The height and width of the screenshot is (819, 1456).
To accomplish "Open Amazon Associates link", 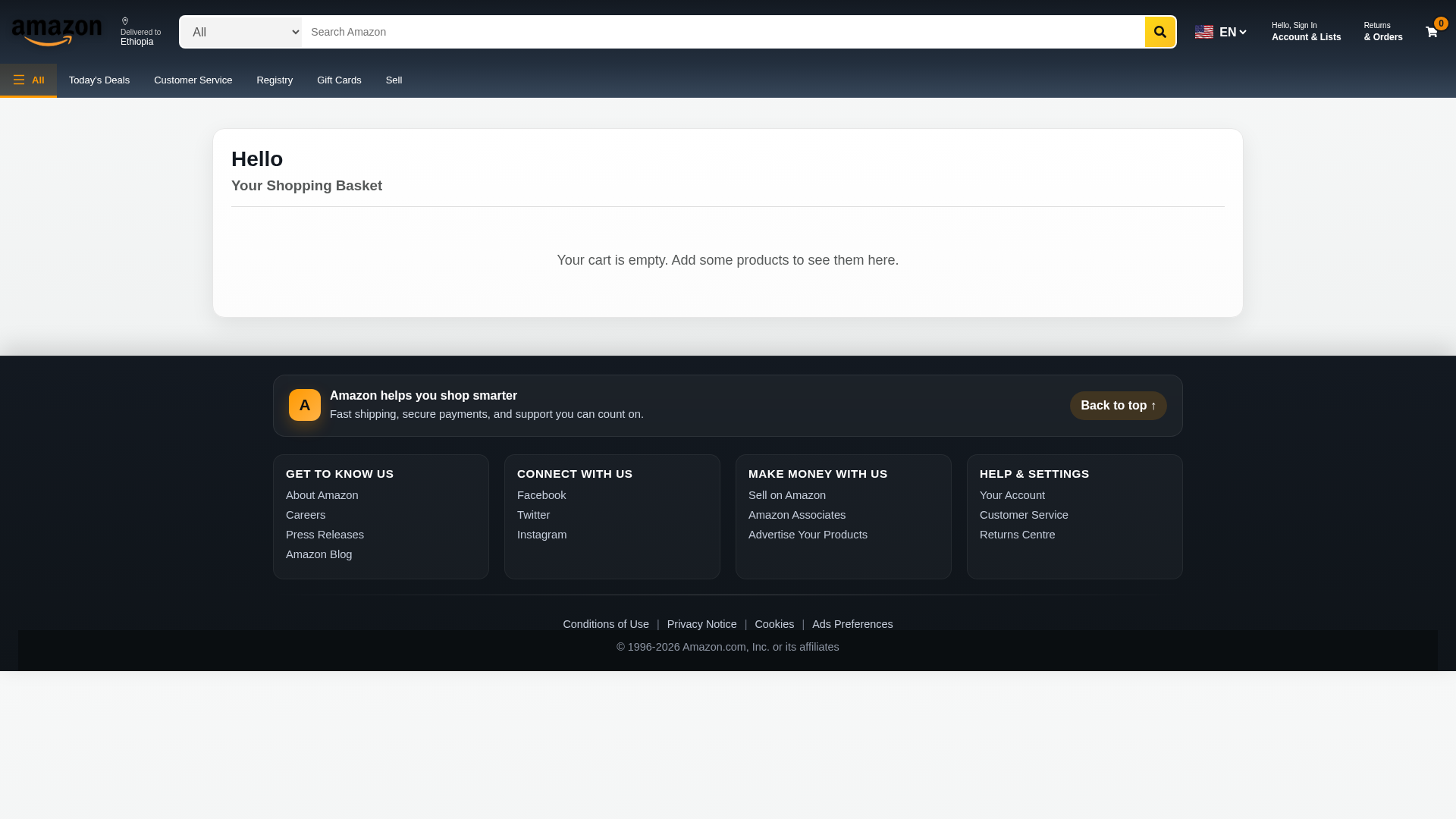I will coord(797,515).
